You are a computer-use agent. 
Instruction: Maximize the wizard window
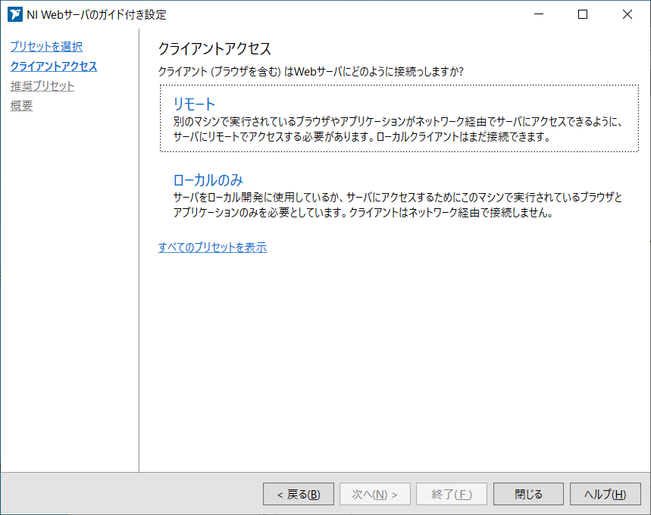pyautogui.click(x=583, y=15)
